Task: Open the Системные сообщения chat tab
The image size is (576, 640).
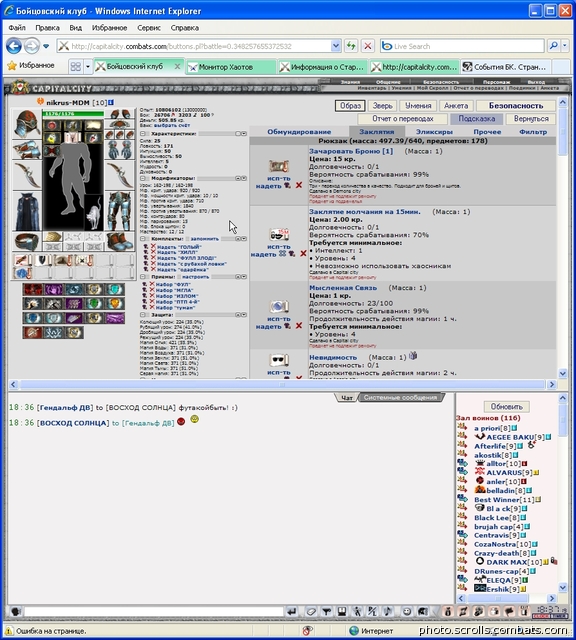Action: pos(400,397)
